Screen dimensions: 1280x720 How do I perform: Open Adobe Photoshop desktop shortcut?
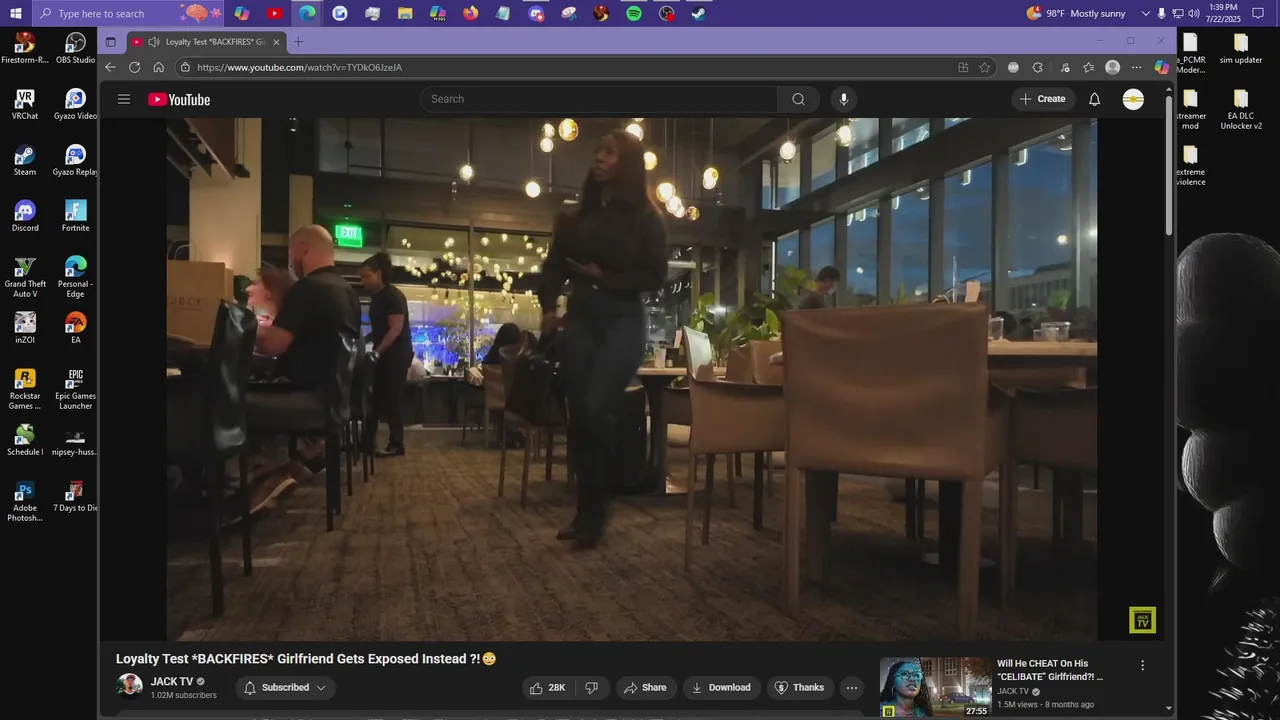tap(25, 501)
